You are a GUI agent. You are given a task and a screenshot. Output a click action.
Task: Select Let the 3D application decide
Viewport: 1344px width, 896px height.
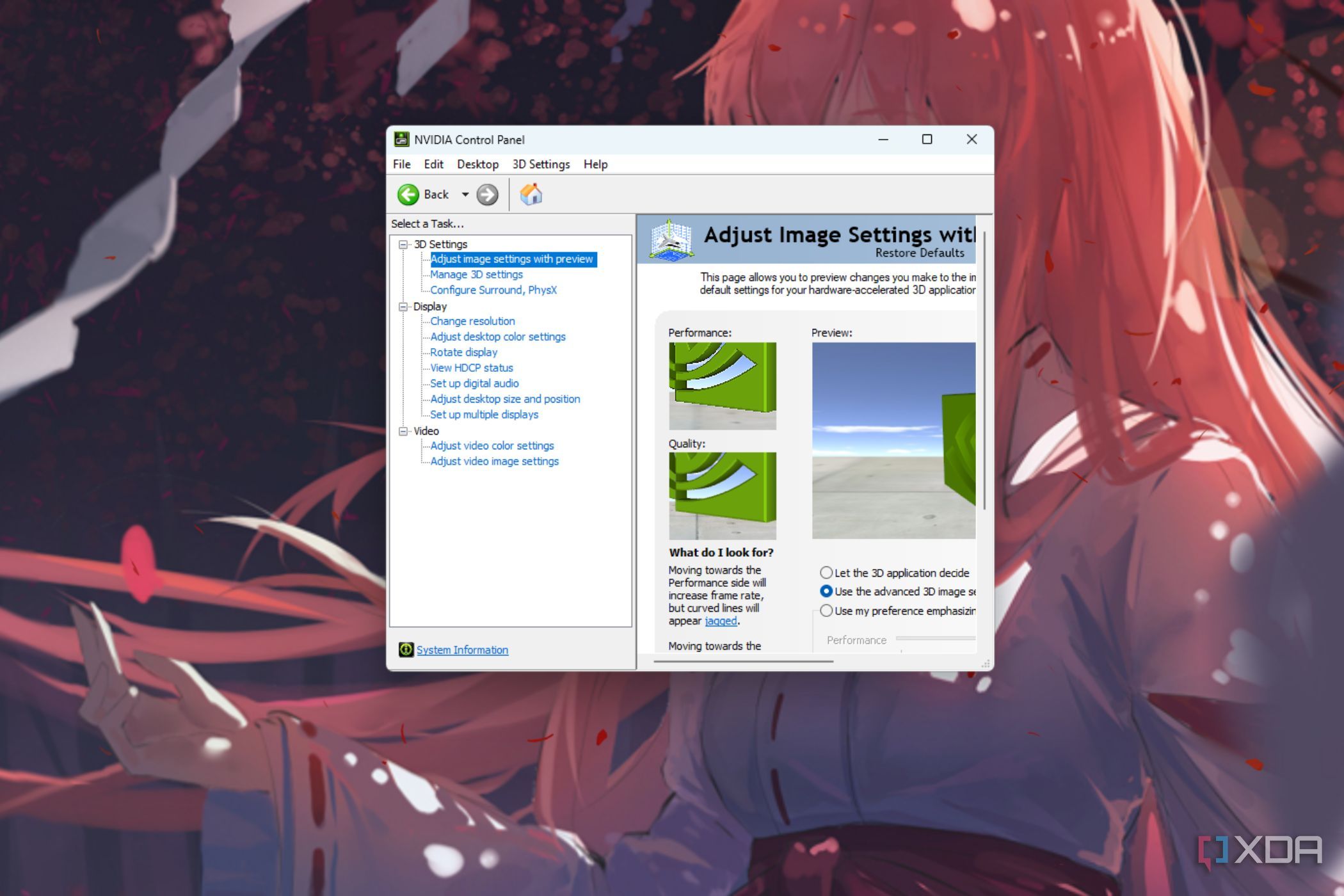826,573
